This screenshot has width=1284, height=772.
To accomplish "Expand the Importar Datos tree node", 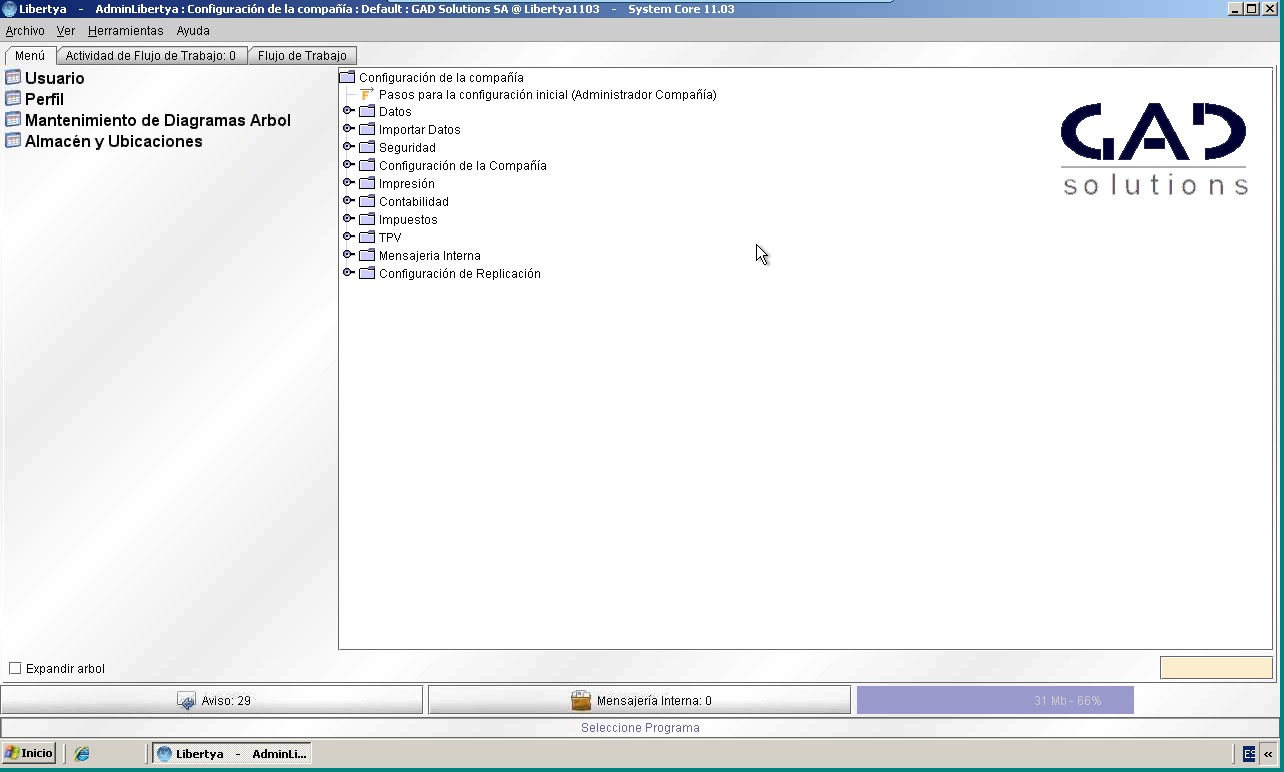I will [x=348, y=129].
